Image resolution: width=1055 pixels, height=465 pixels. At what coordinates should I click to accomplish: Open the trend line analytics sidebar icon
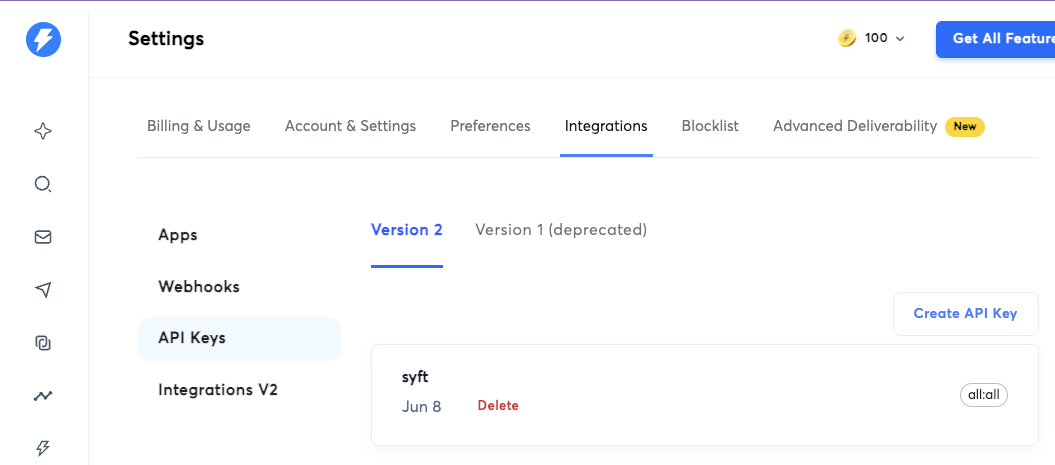tap(43, 396)
